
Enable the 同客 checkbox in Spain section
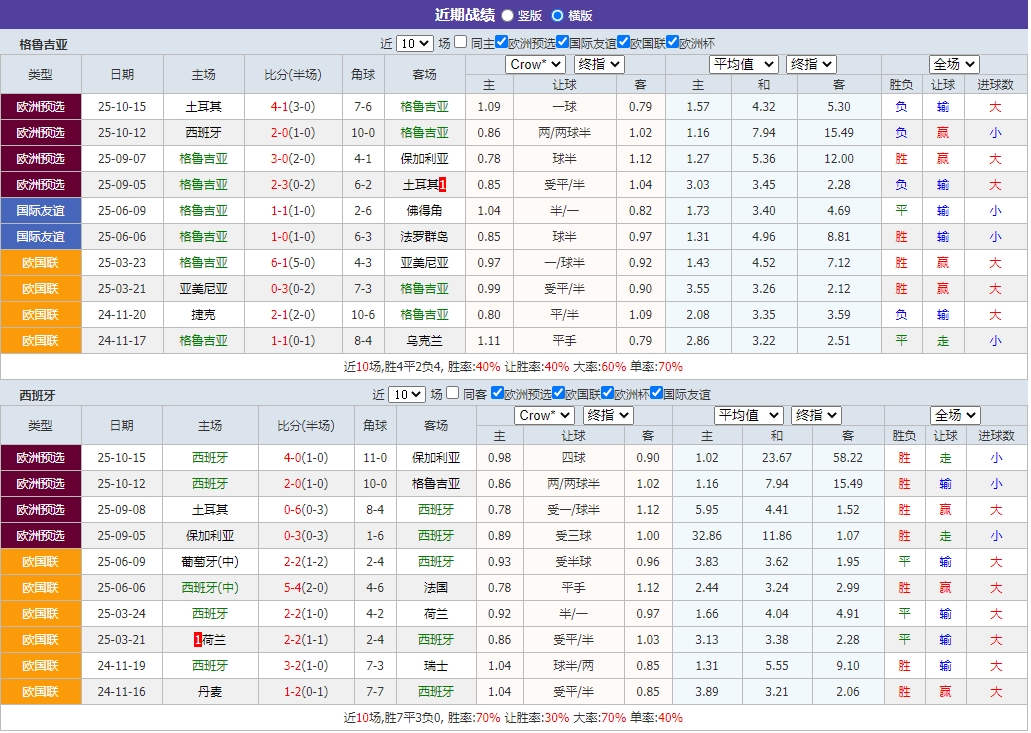point(454,394)
